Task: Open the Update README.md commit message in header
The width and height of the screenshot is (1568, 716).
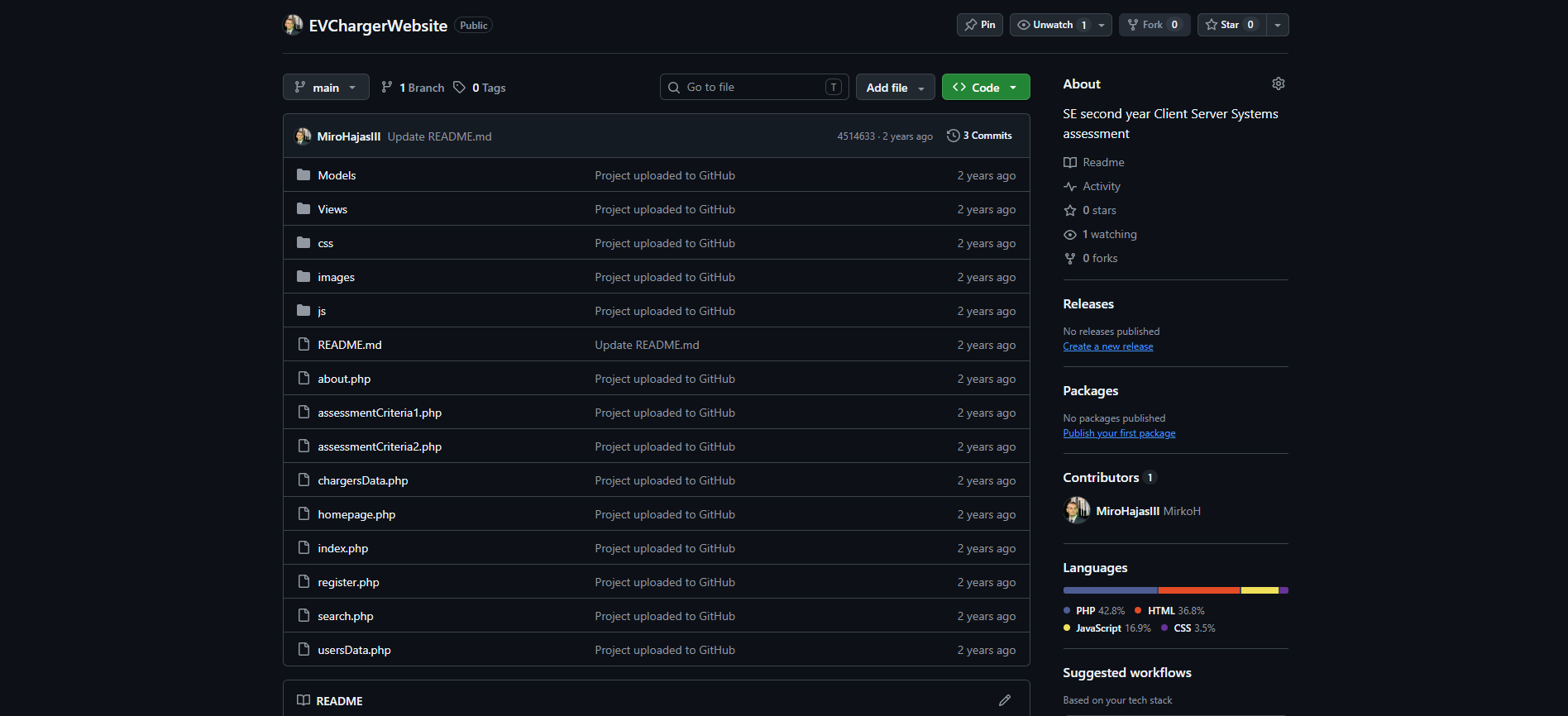Action: [439, 136]
